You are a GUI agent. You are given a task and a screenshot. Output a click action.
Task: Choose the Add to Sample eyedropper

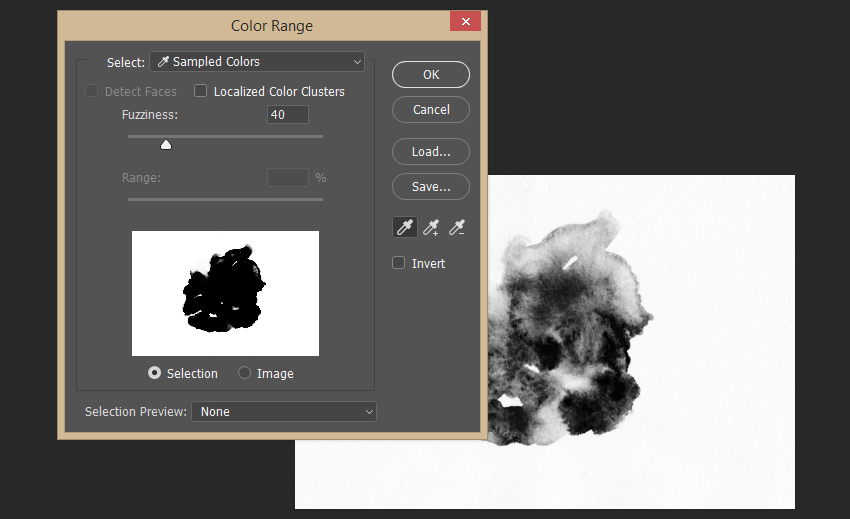[x=431, y=228]
